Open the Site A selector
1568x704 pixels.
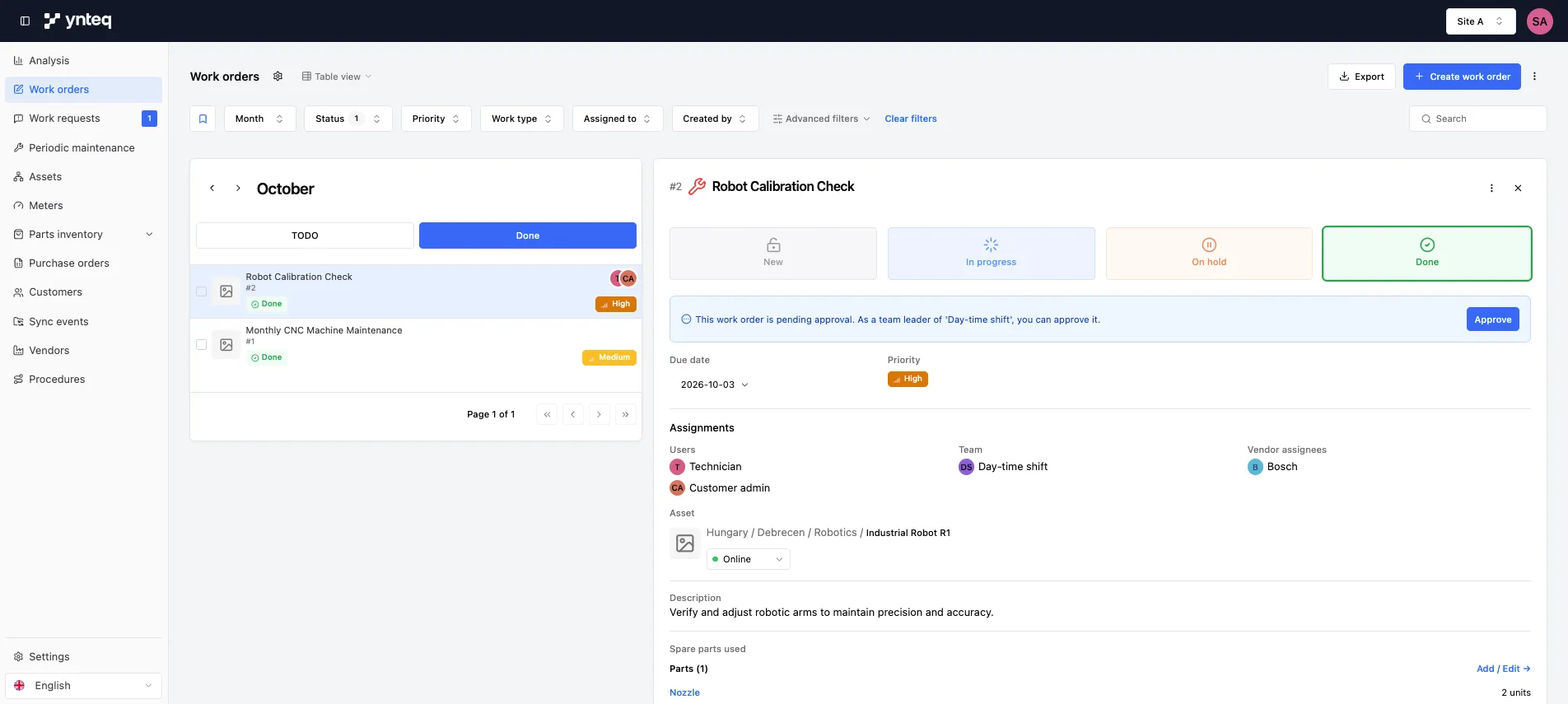click(1481, 21)
